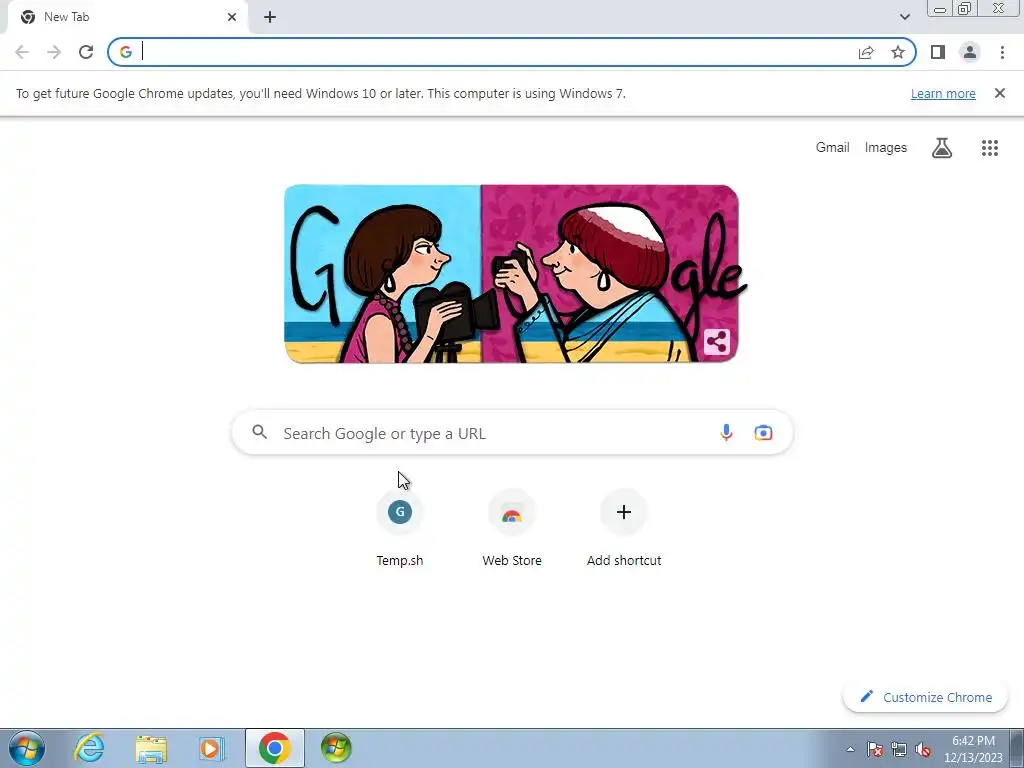Open the clock showing 6:42 PM
Screen dimensions: 1024x768
(x=973, y=749)
